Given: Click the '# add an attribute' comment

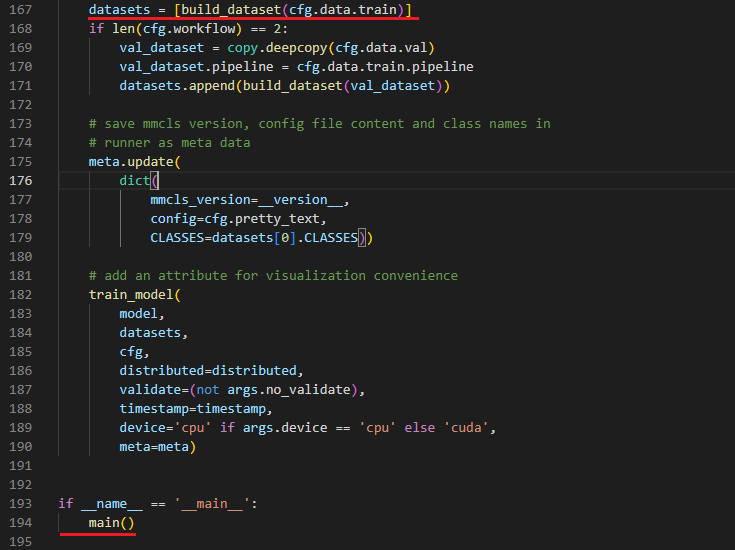Looking at the screenshot, I should pyautogui.click(x=273, y=276).
